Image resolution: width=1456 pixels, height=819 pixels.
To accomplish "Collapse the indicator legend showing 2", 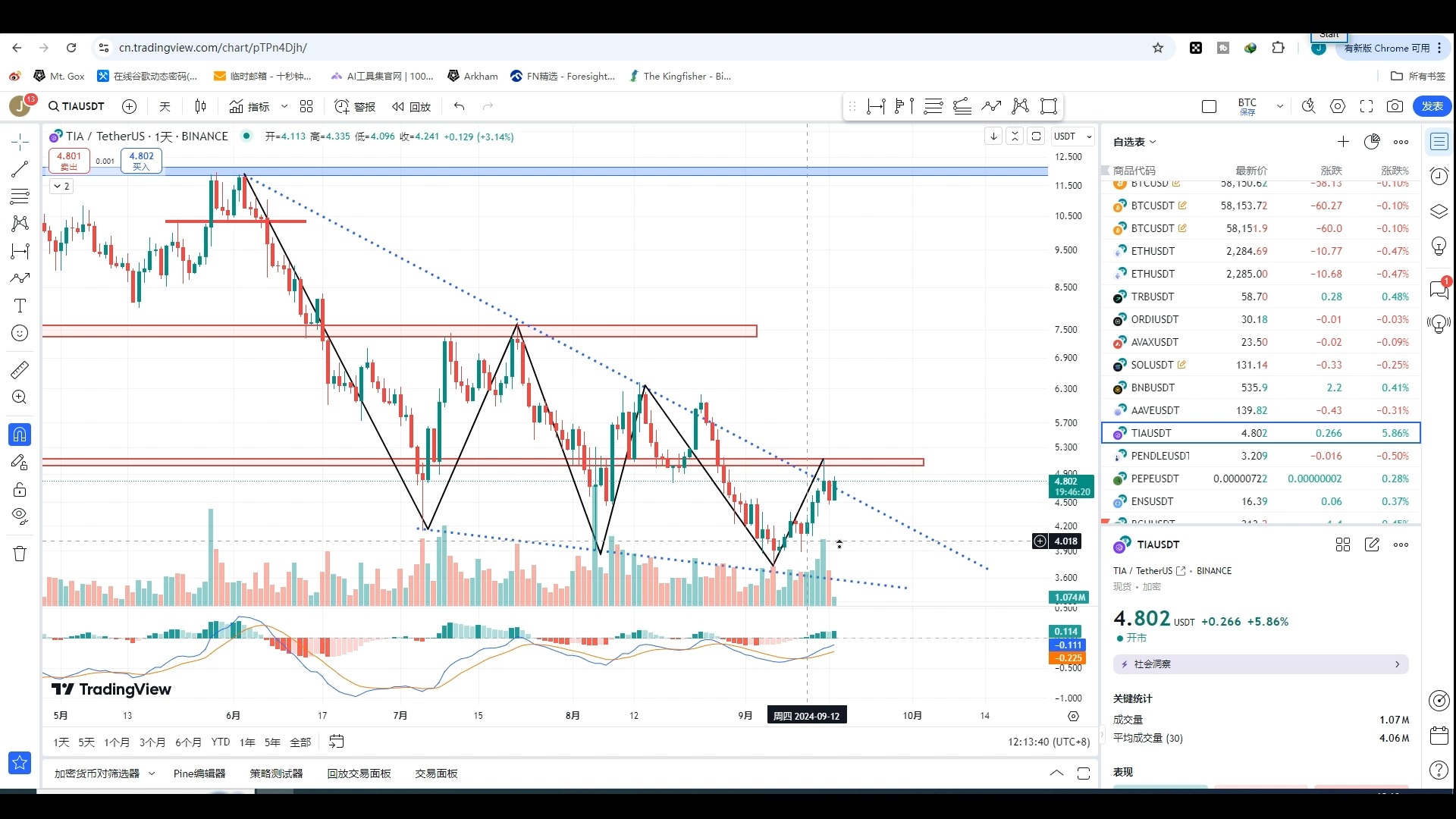I will pyautogui.click(x=61, y=186).
